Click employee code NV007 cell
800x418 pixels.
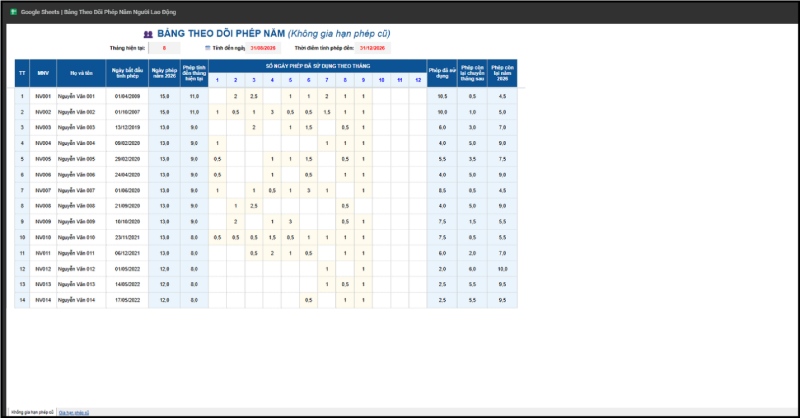43,190
